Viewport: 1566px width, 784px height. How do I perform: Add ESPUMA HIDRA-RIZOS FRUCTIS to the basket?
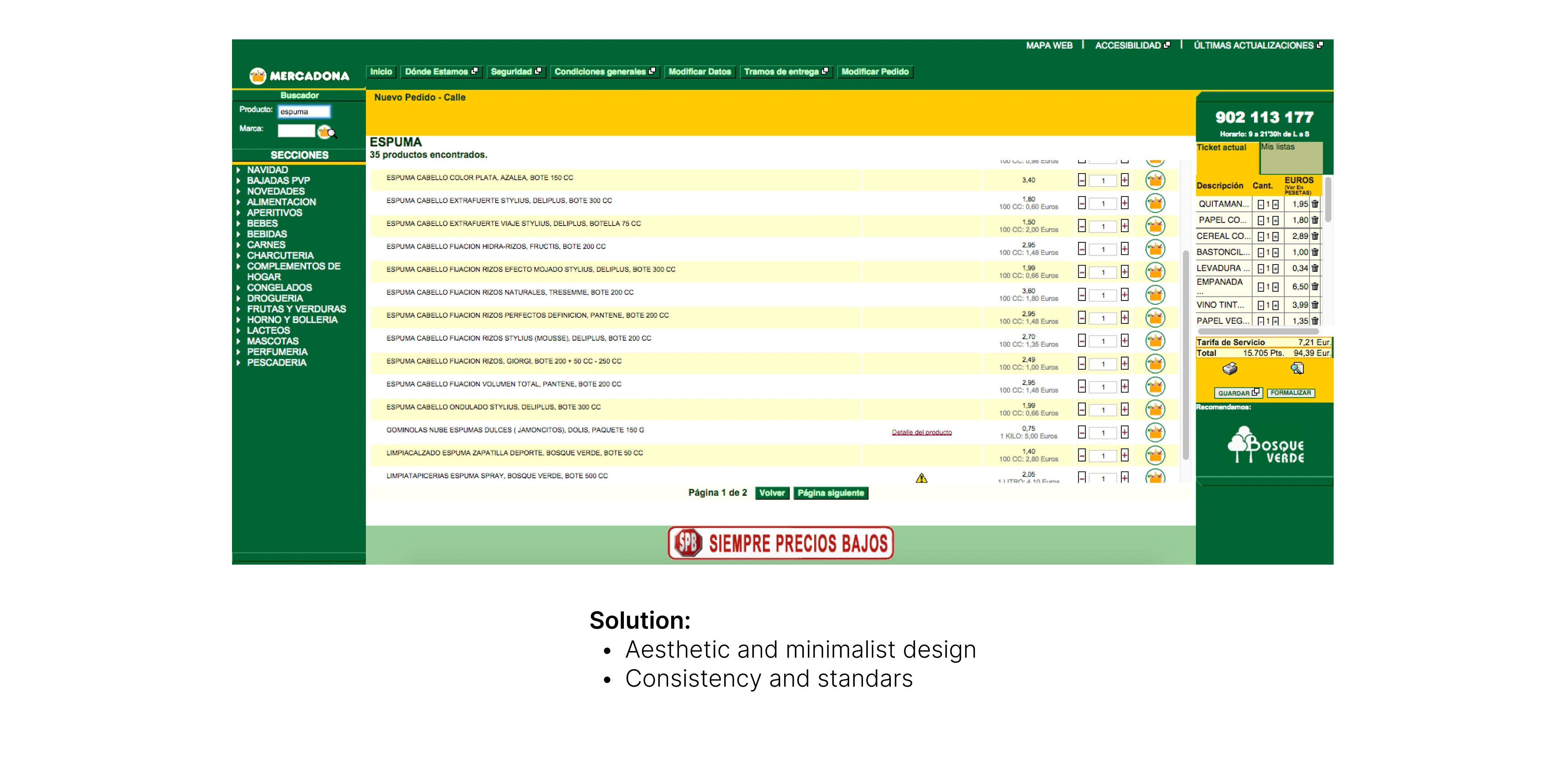1154,249
